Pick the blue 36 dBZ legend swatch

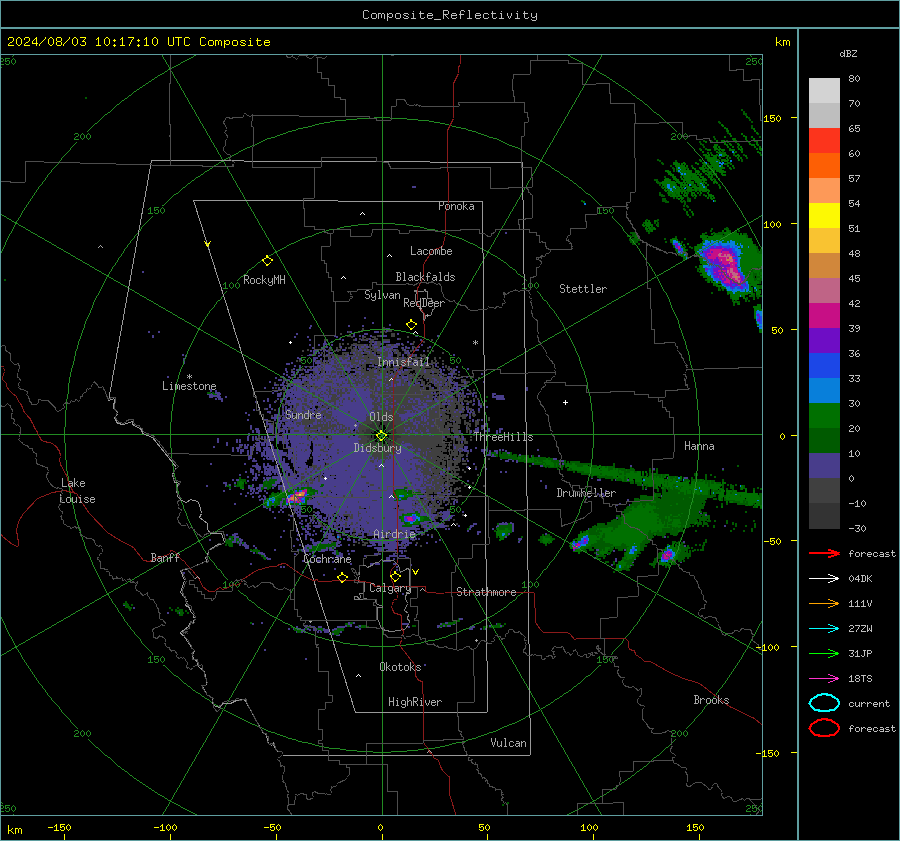tap(824, 366)
